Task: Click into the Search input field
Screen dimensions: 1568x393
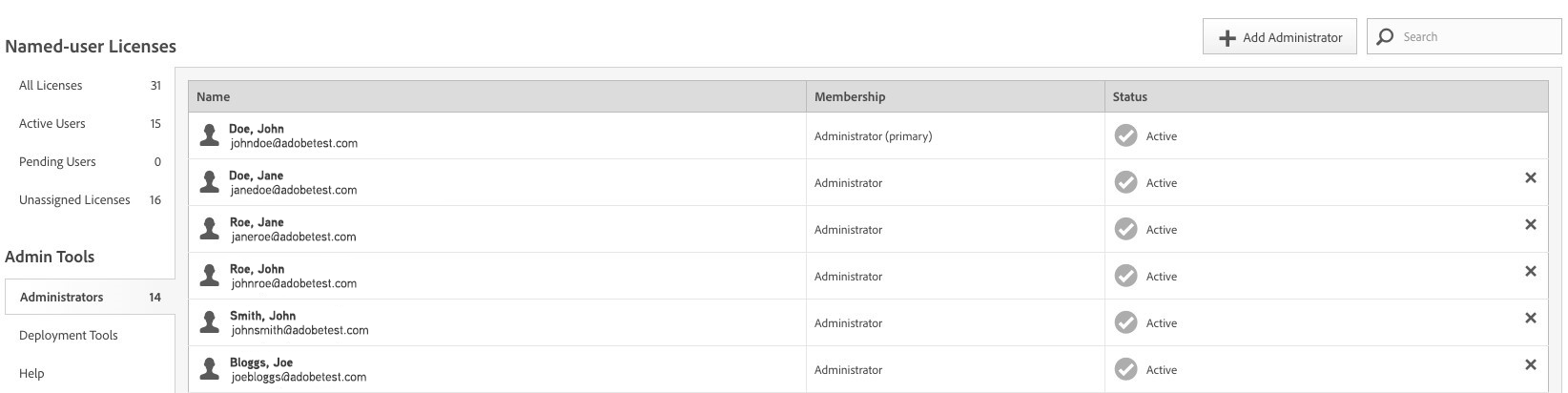Action: 1474,36
